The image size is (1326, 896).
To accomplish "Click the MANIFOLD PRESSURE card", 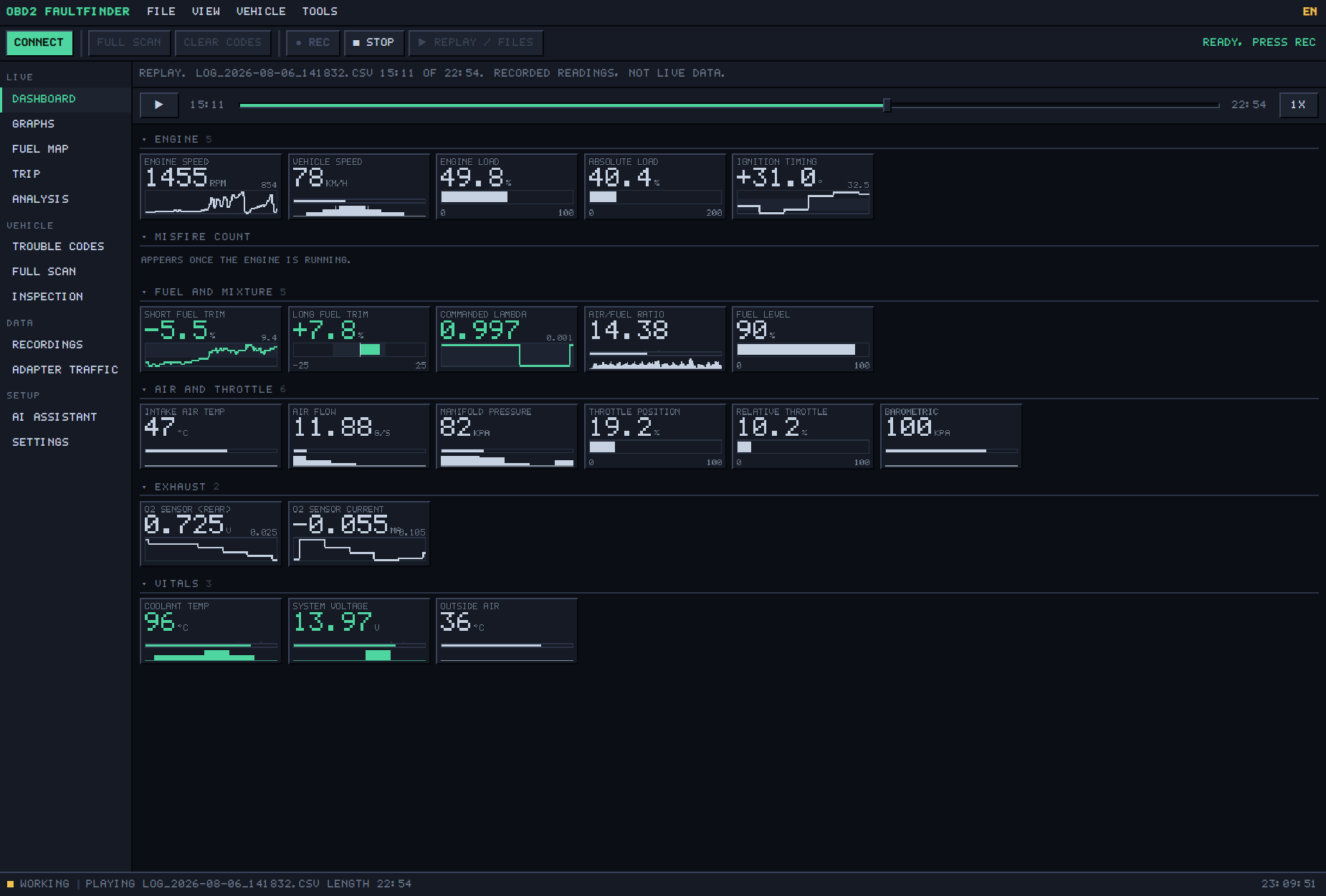I will click(507, 437).
